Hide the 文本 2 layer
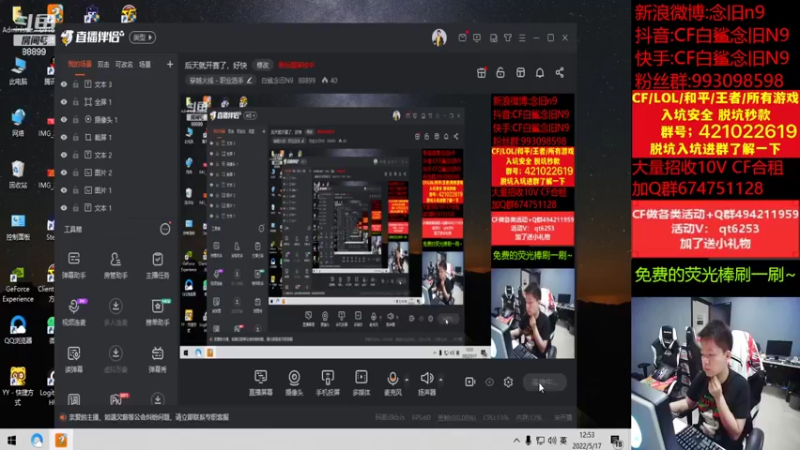 coord(64,155)
